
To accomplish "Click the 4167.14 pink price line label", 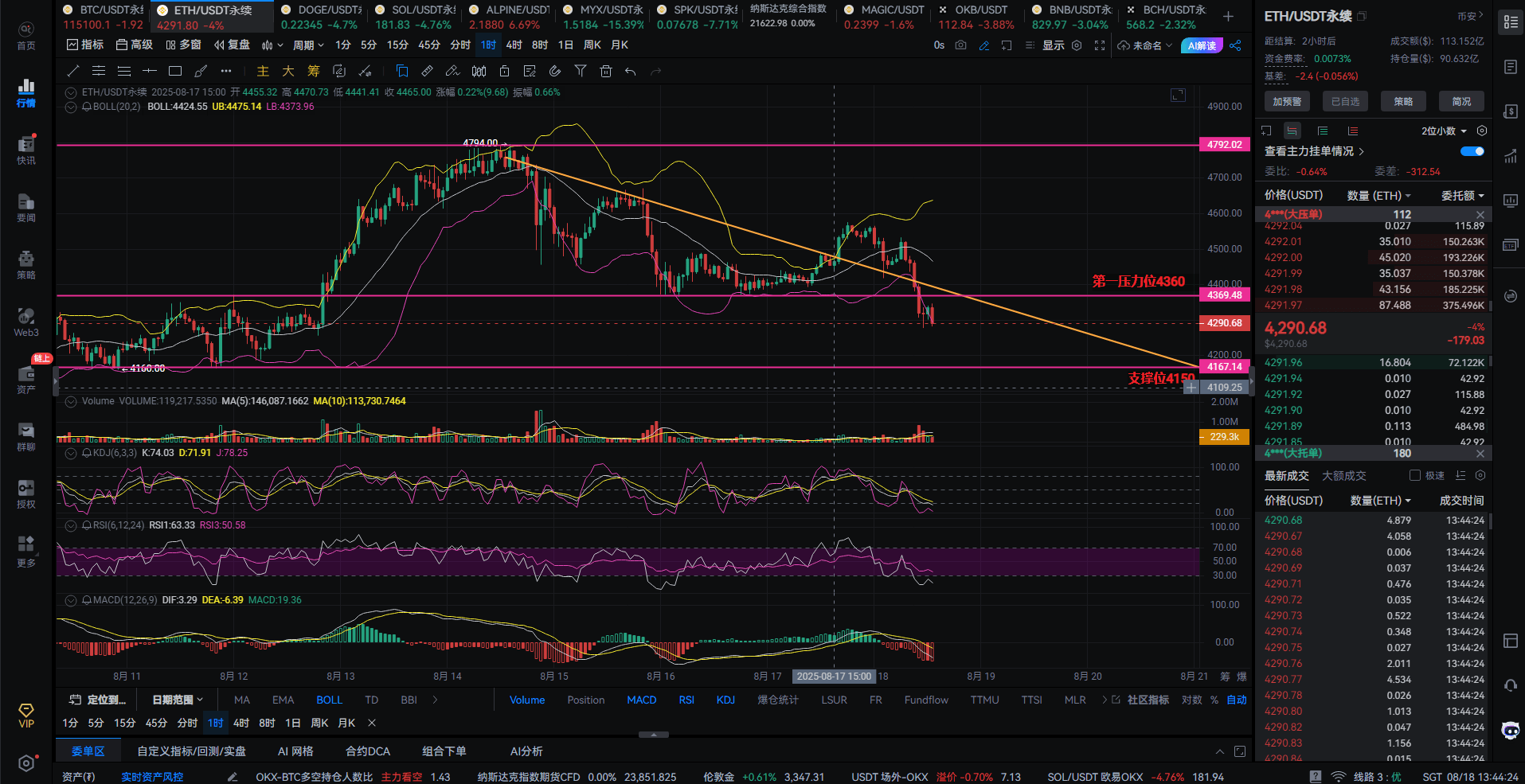I will tap(1224, 367).
